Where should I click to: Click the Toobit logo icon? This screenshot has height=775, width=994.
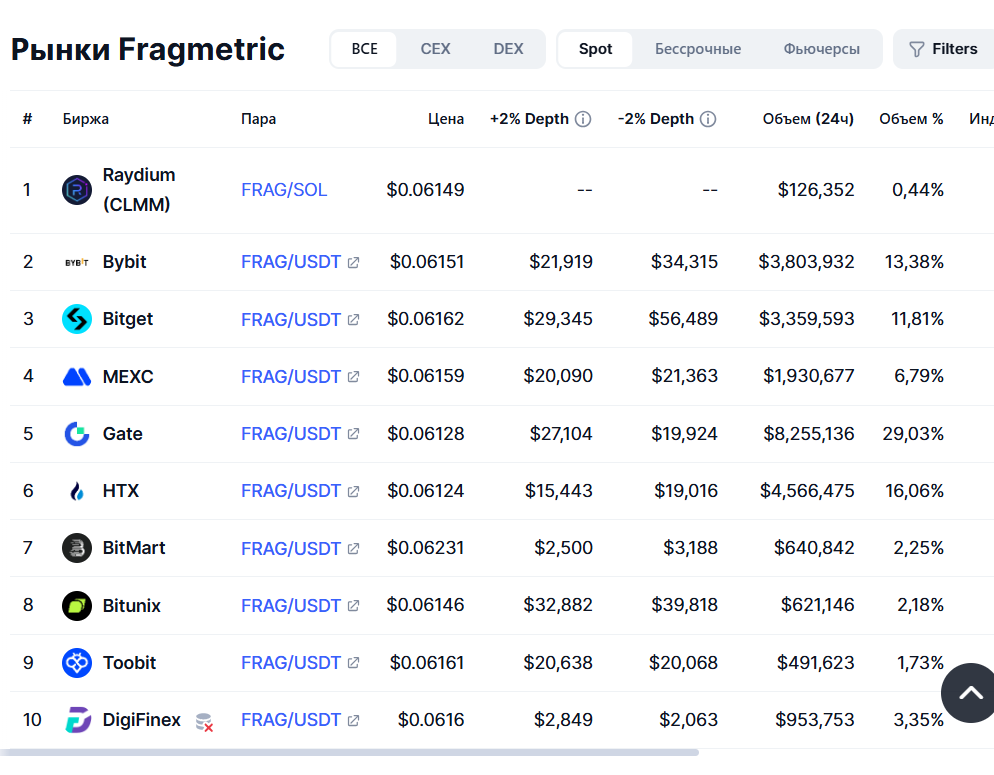77,663
